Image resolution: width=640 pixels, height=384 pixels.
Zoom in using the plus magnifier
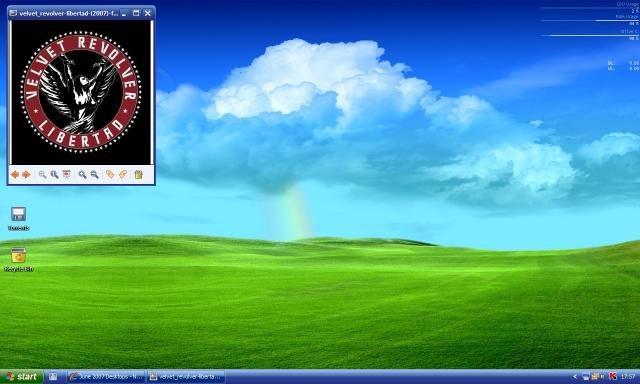pos(82,175)
